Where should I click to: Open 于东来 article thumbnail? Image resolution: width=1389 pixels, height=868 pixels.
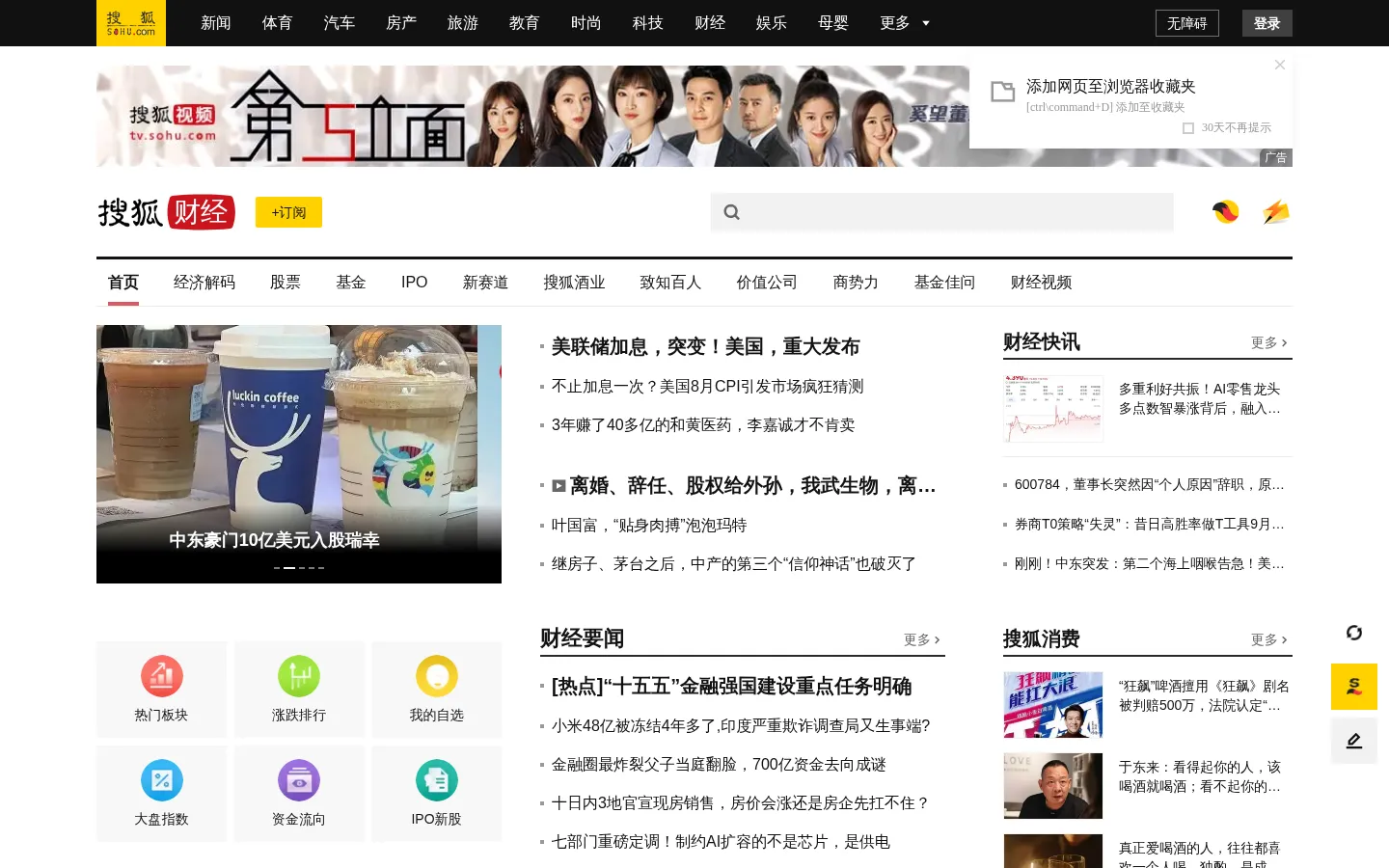coord(1053,786)
